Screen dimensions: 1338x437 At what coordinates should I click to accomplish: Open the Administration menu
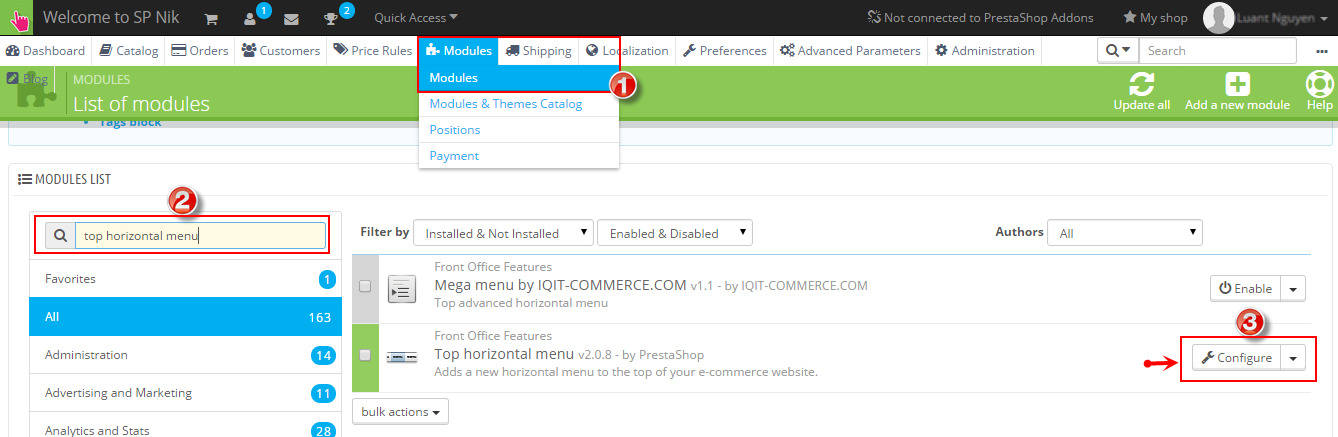[985, 50]
